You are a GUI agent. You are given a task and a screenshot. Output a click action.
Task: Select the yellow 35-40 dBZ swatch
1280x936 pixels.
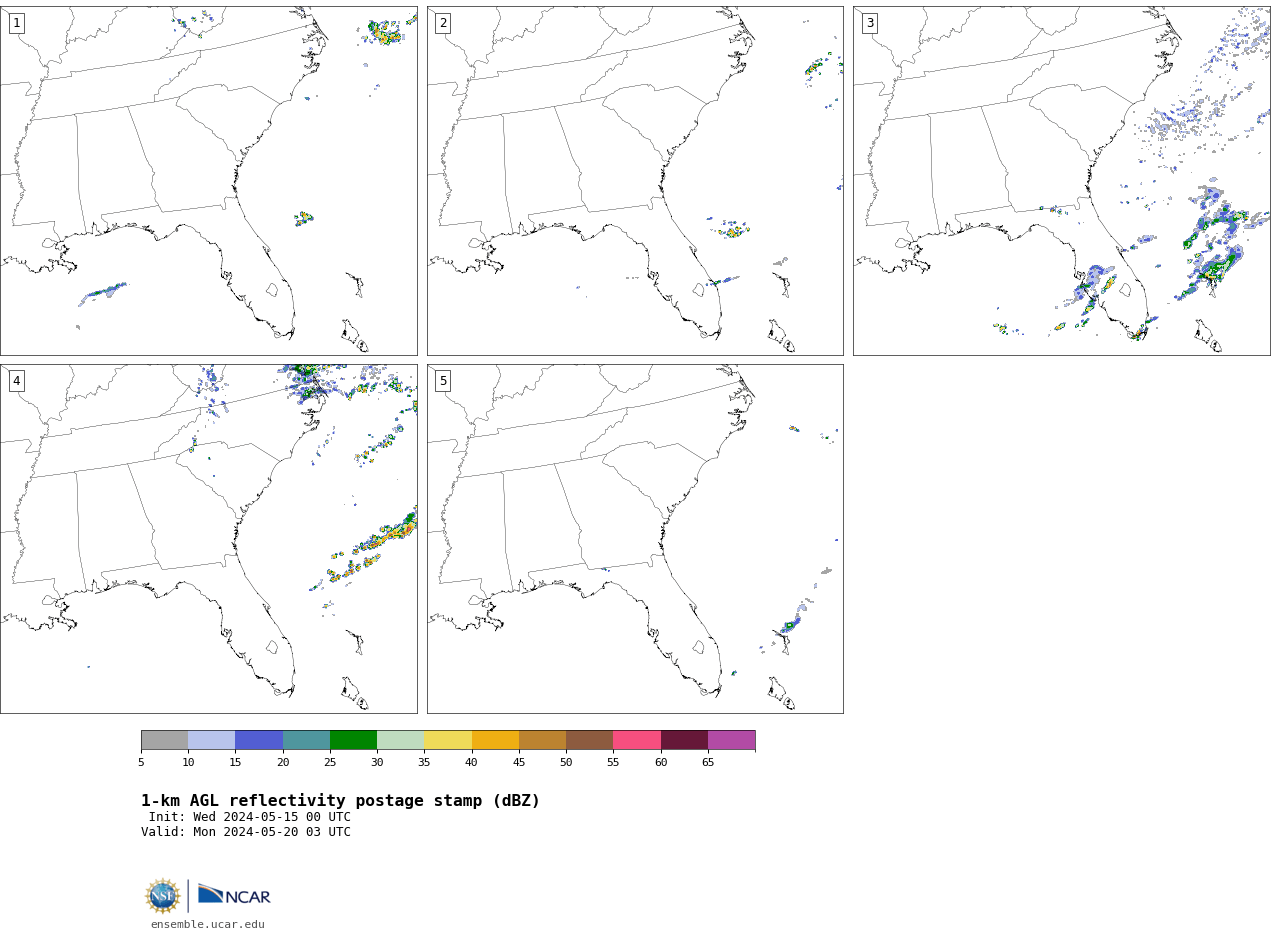point(448,740)
